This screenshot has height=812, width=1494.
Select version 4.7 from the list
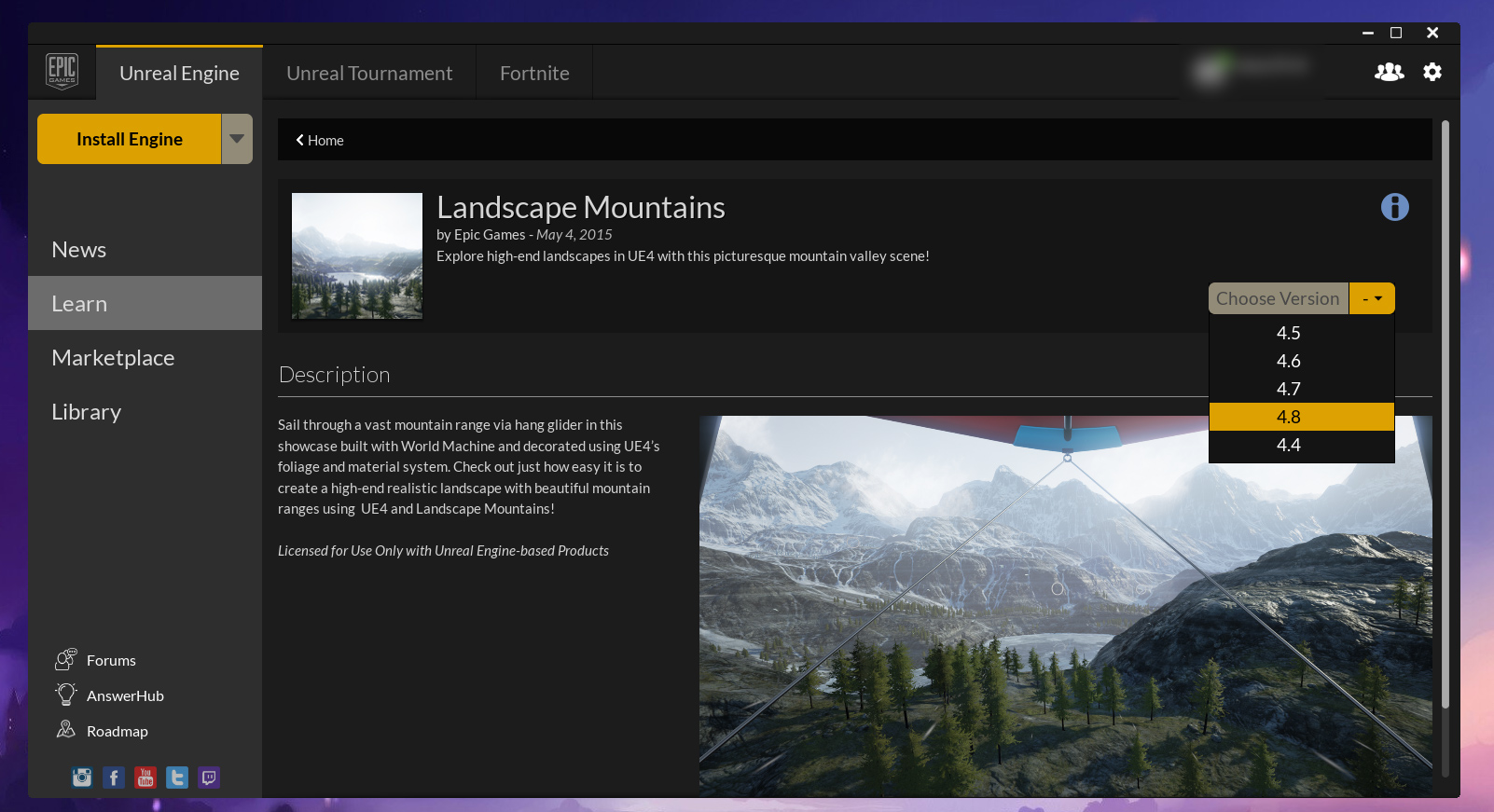click(x=1302, y=389)
